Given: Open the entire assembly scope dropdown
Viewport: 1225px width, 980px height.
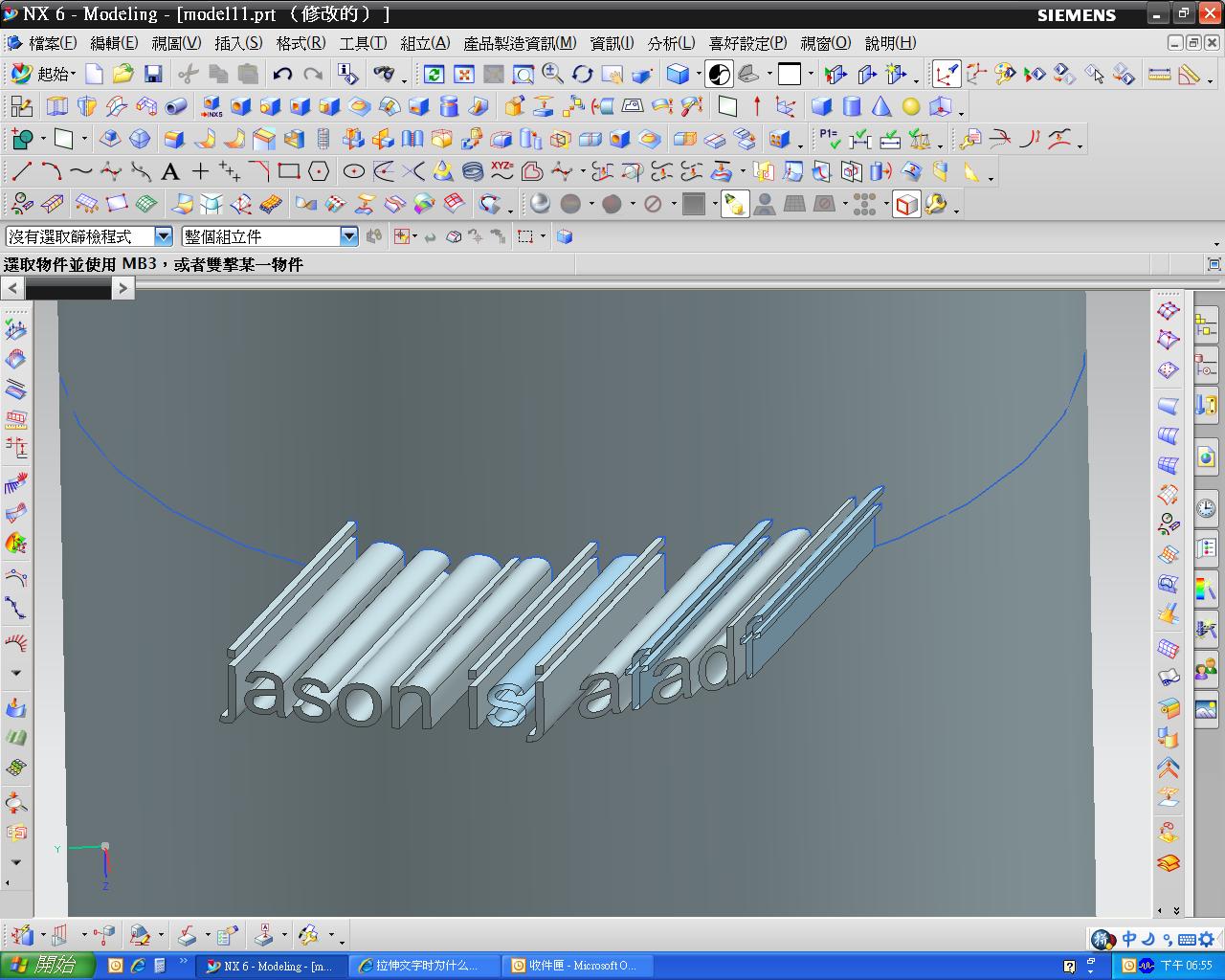Looking at the screenshot, I should pos(348,236).
